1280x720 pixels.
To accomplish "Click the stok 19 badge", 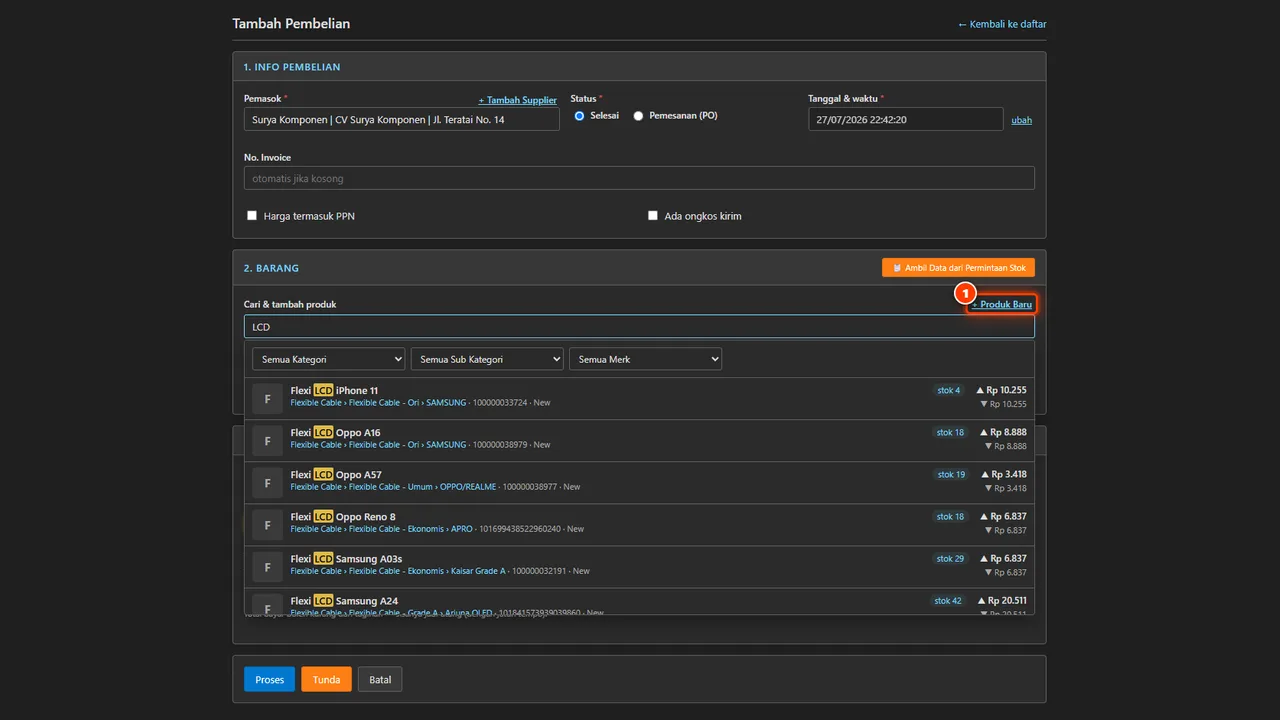I will tap(951, 475).
